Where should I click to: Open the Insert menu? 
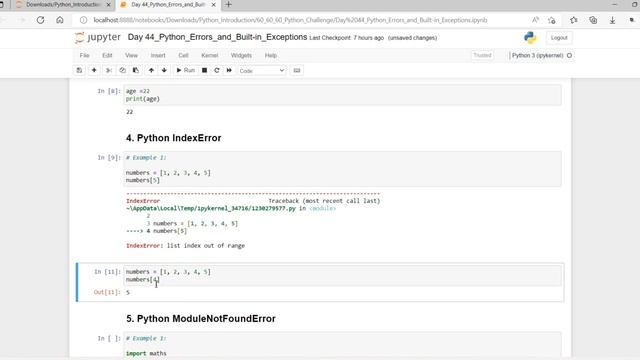coord(158,55)
